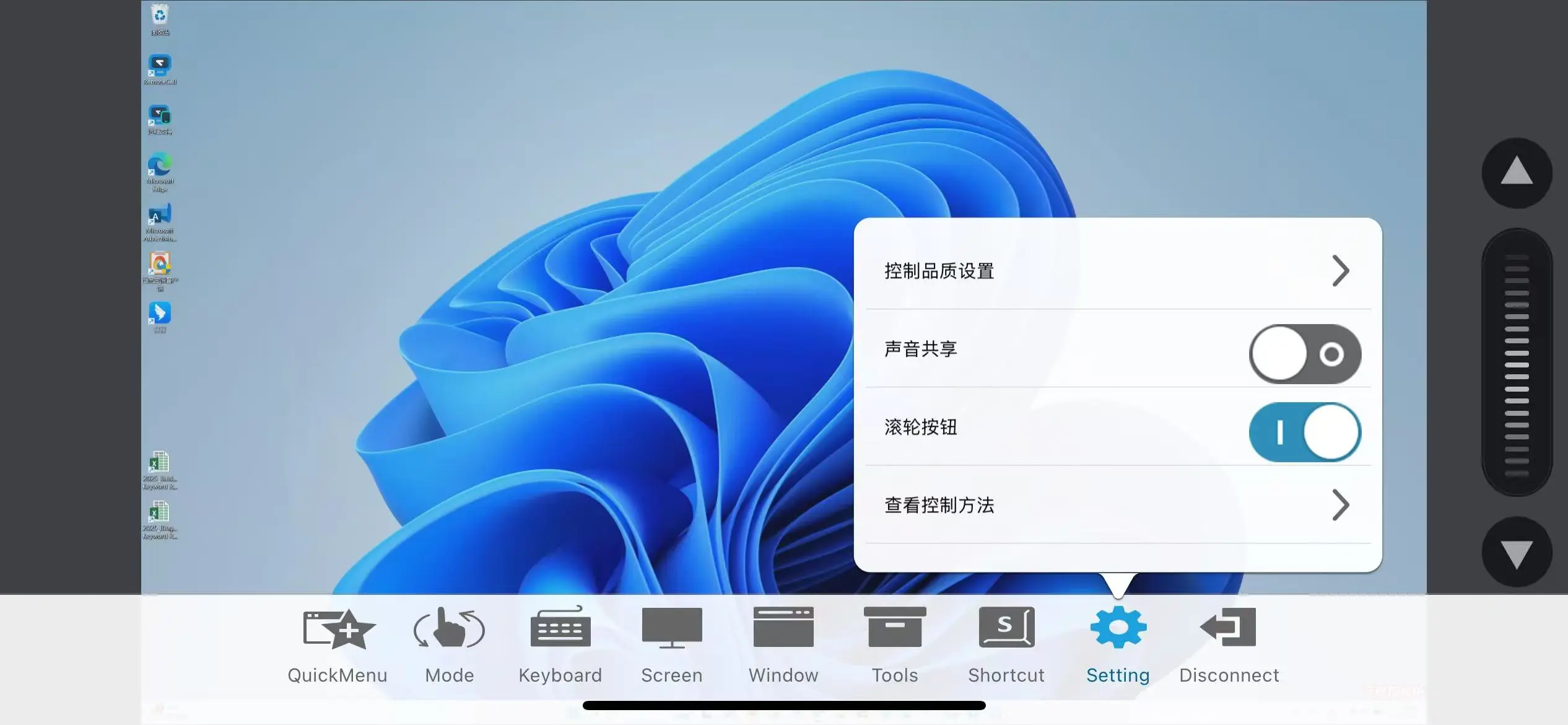Open the Mode switch menu
This screenshot has width=1568, height=725.
pos(450,646)
